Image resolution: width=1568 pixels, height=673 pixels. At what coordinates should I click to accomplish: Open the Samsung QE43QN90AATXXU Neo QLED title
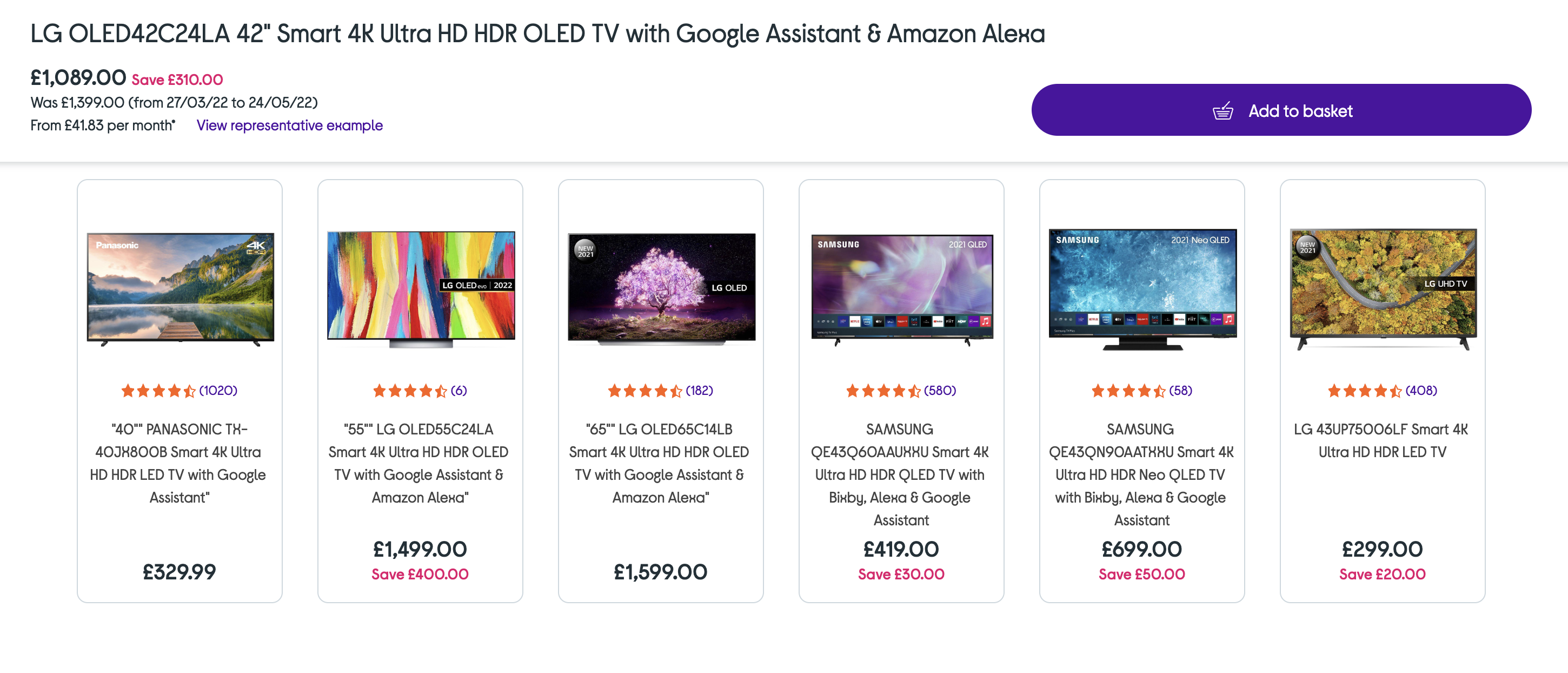coord(1141,474)
